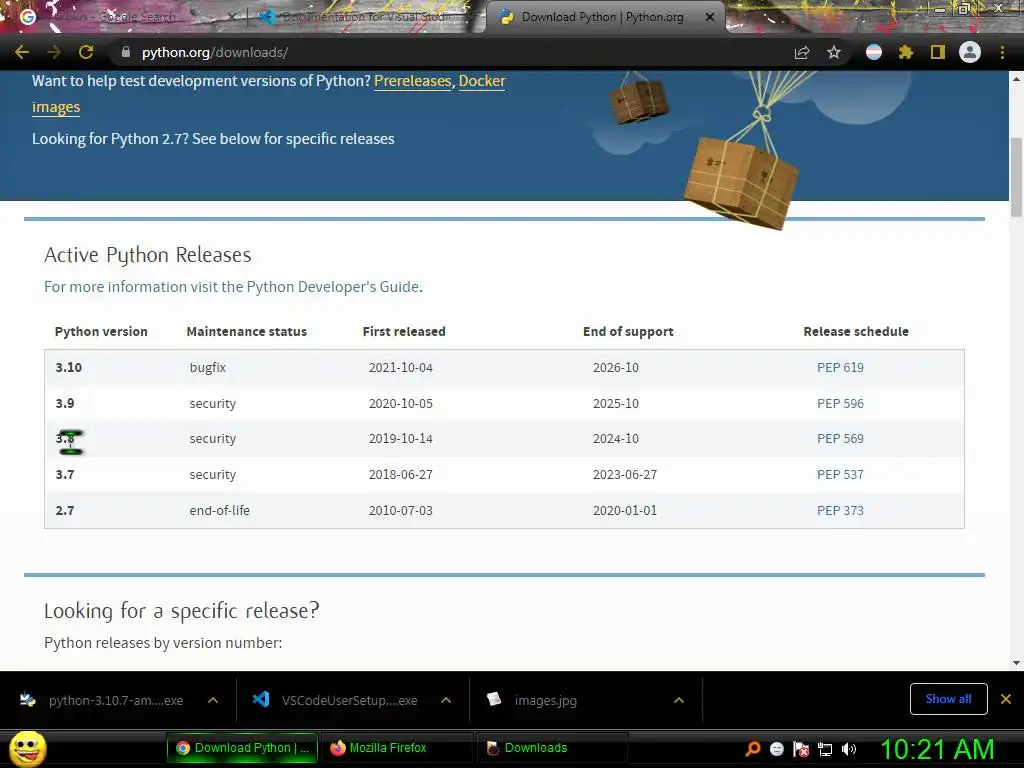Open the Chrome profile avatar
This screenshot has height=768, width=1024.
[970, 52]
